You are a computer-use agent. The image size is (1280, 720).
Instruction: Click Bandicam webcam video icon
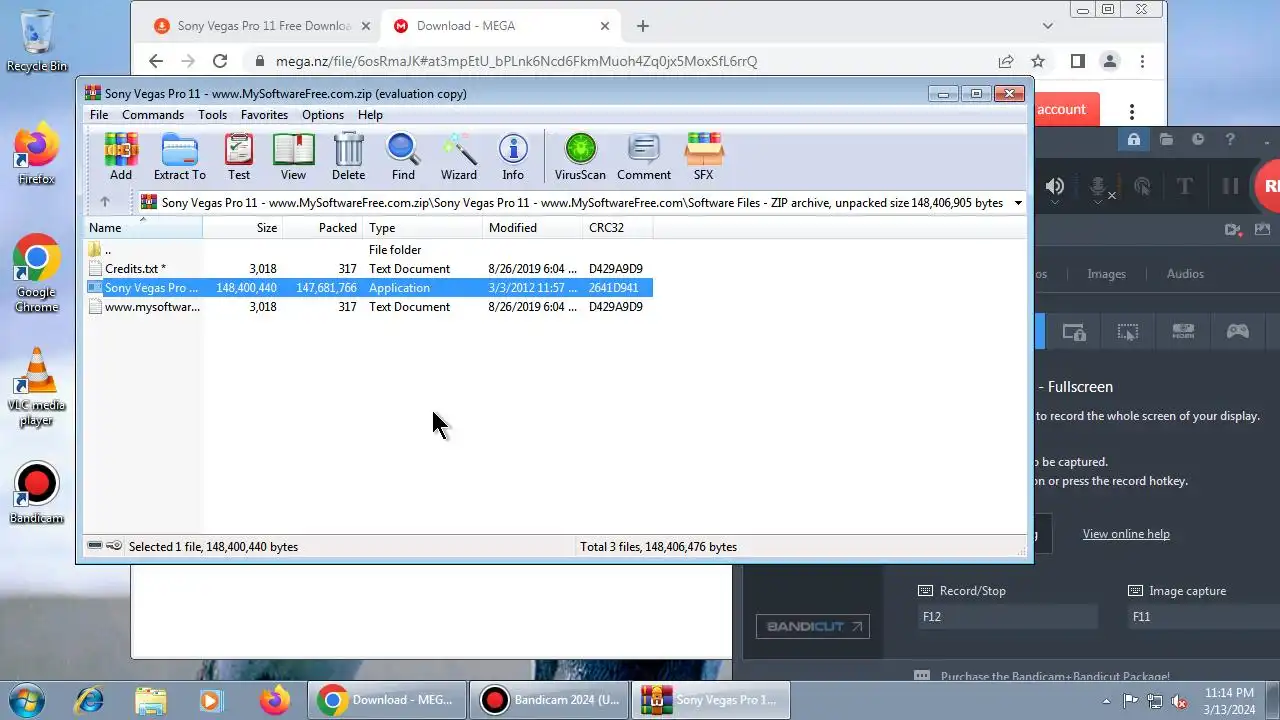tap(1233, 229)
